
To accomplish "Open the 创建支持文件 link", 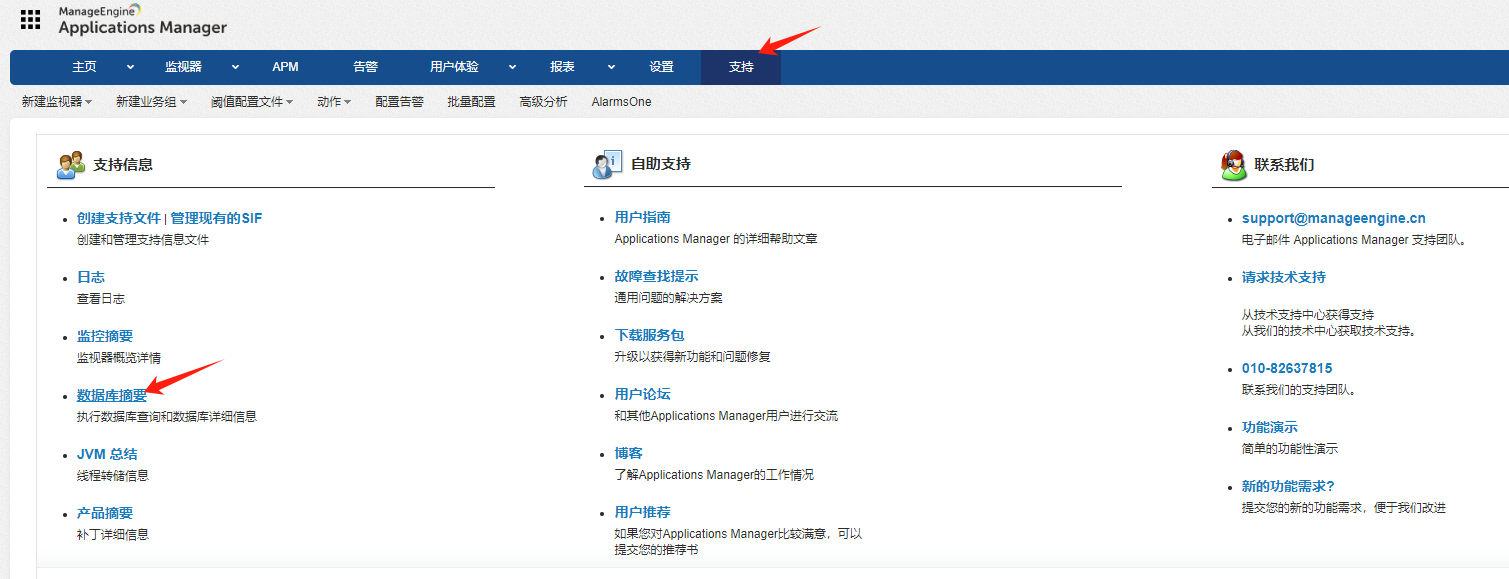I will (119, 218).
